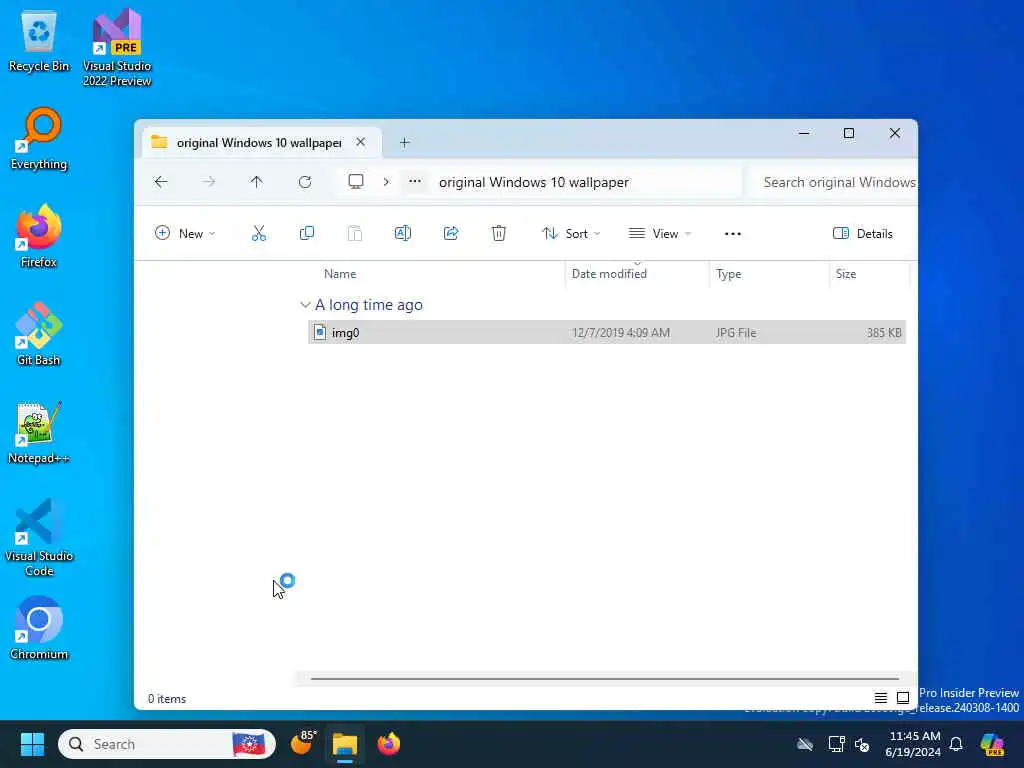
Task: Click the network tray icon
Action: tap(836, 744)
